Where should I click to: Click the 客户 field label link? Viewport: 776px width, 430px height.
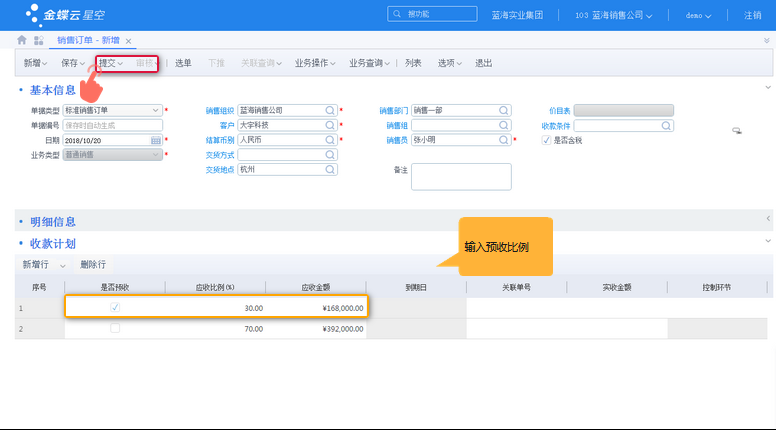tap(227, 126)
